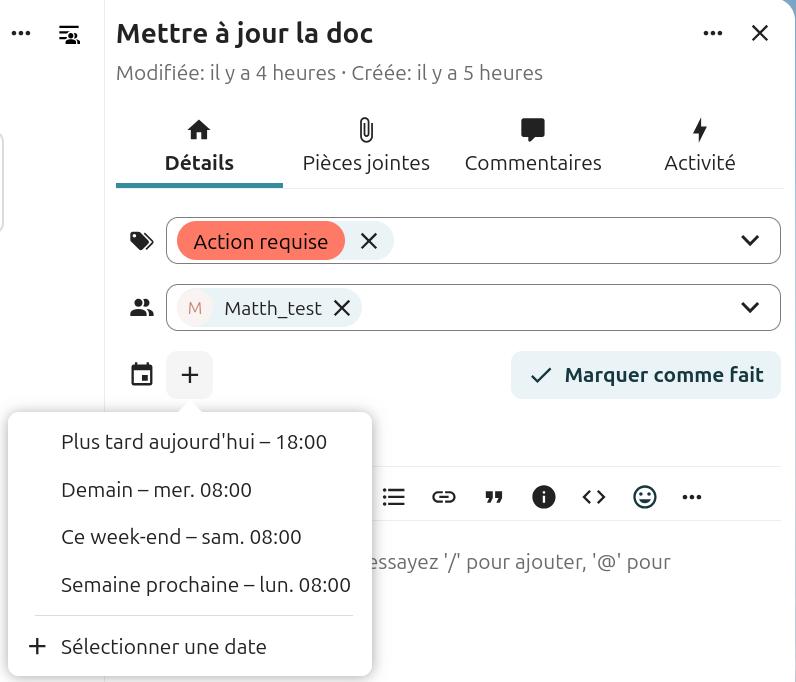Open more editor options three-dot menu

pos(692,497)
